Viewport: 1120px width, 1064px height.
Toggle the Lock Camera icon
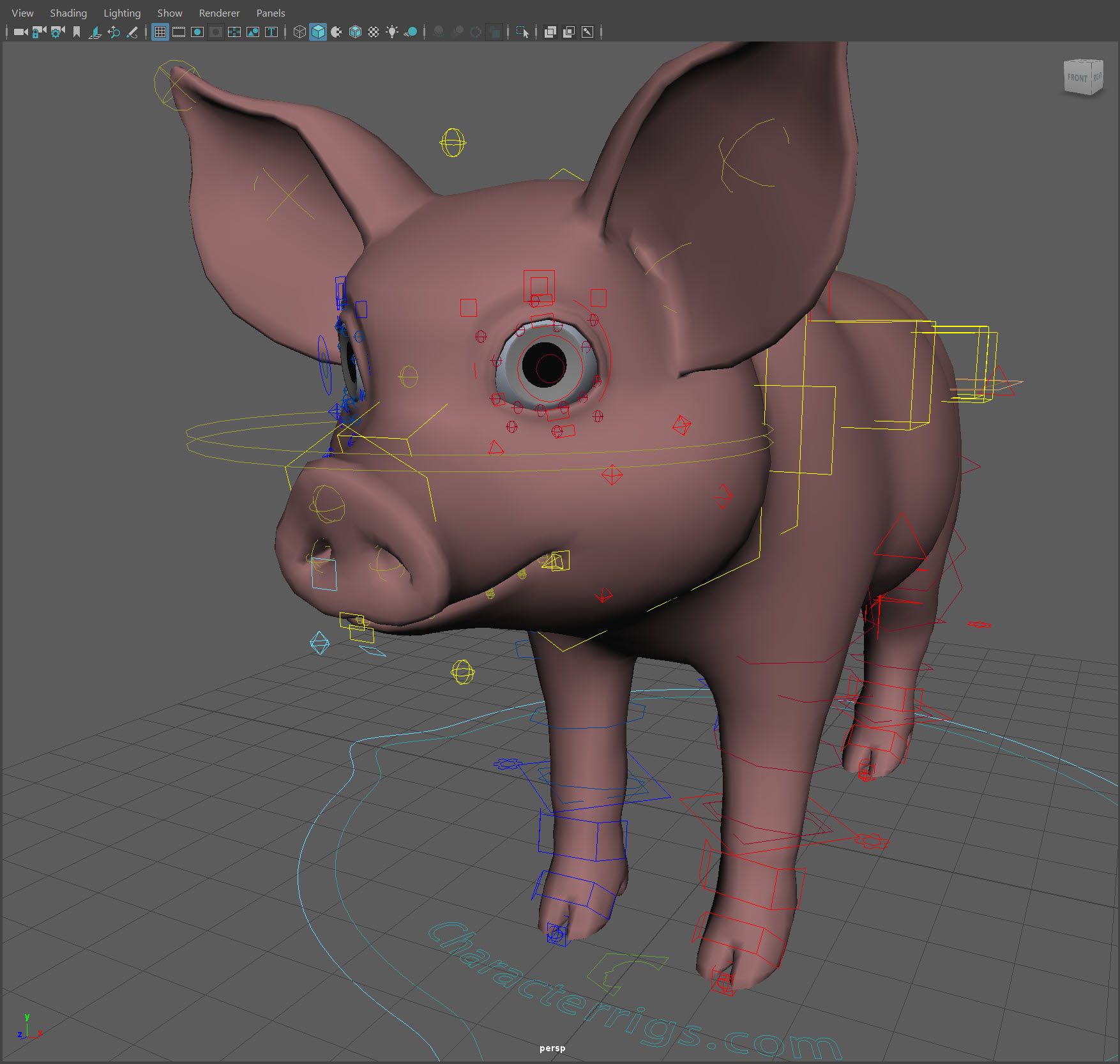tap(39, 32)
